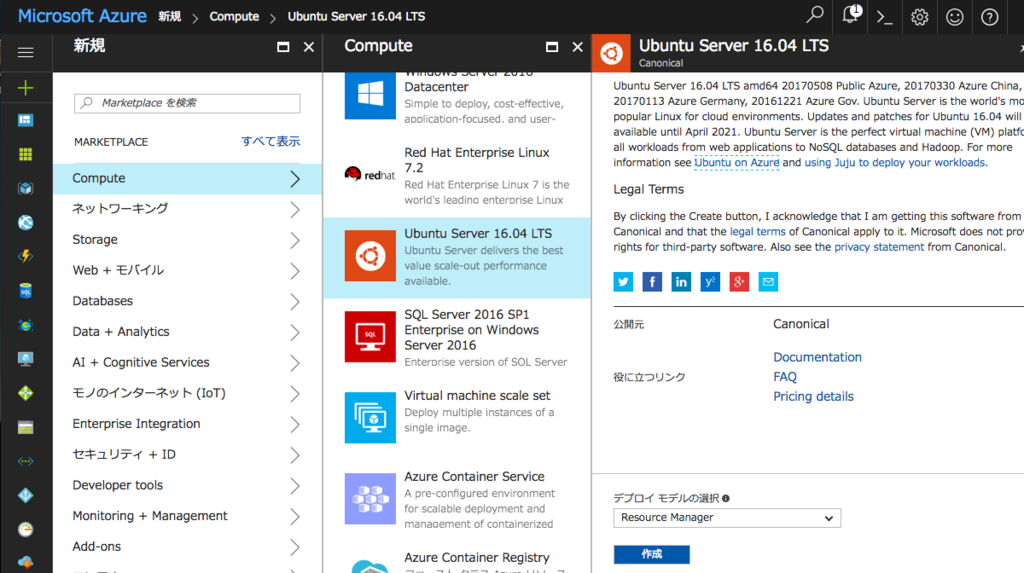This screenshot has width=1024, height=573.
Task: Expand the Storage category chevron
Action: point(295,240)
